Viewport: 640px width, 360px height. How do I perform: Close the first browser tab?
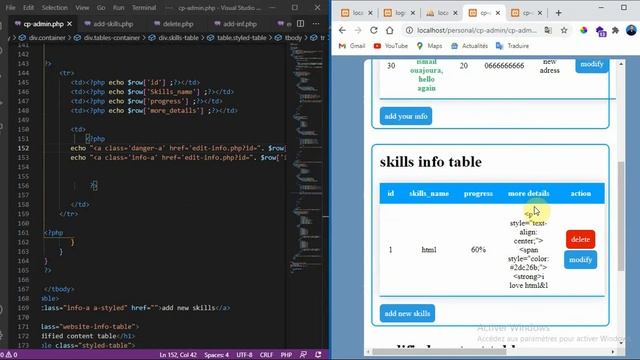[370, 13]
